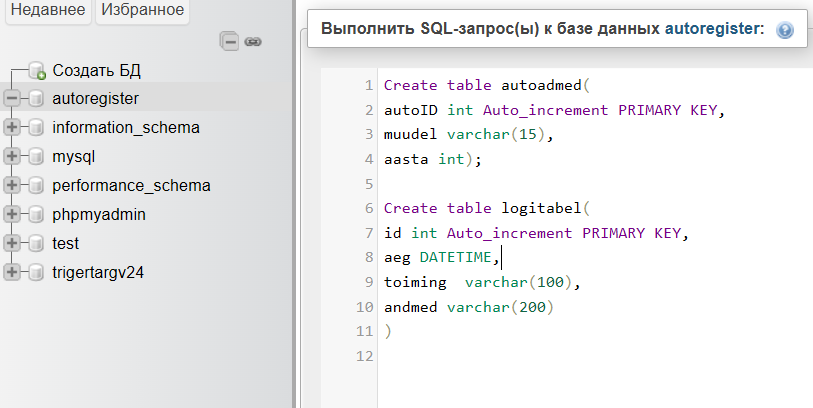Follow the autoregister link in query header
This screenshot has height=408, width=813.
pos(714,29)
